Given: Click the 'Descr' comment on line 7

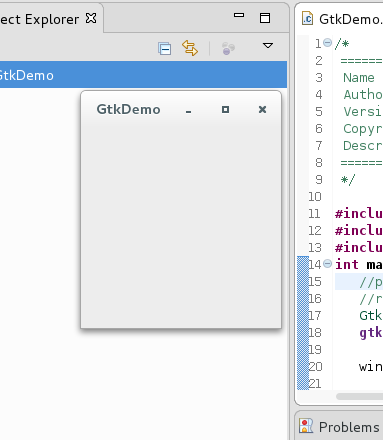Looking at the screenshot, I should tap(363, 146).
